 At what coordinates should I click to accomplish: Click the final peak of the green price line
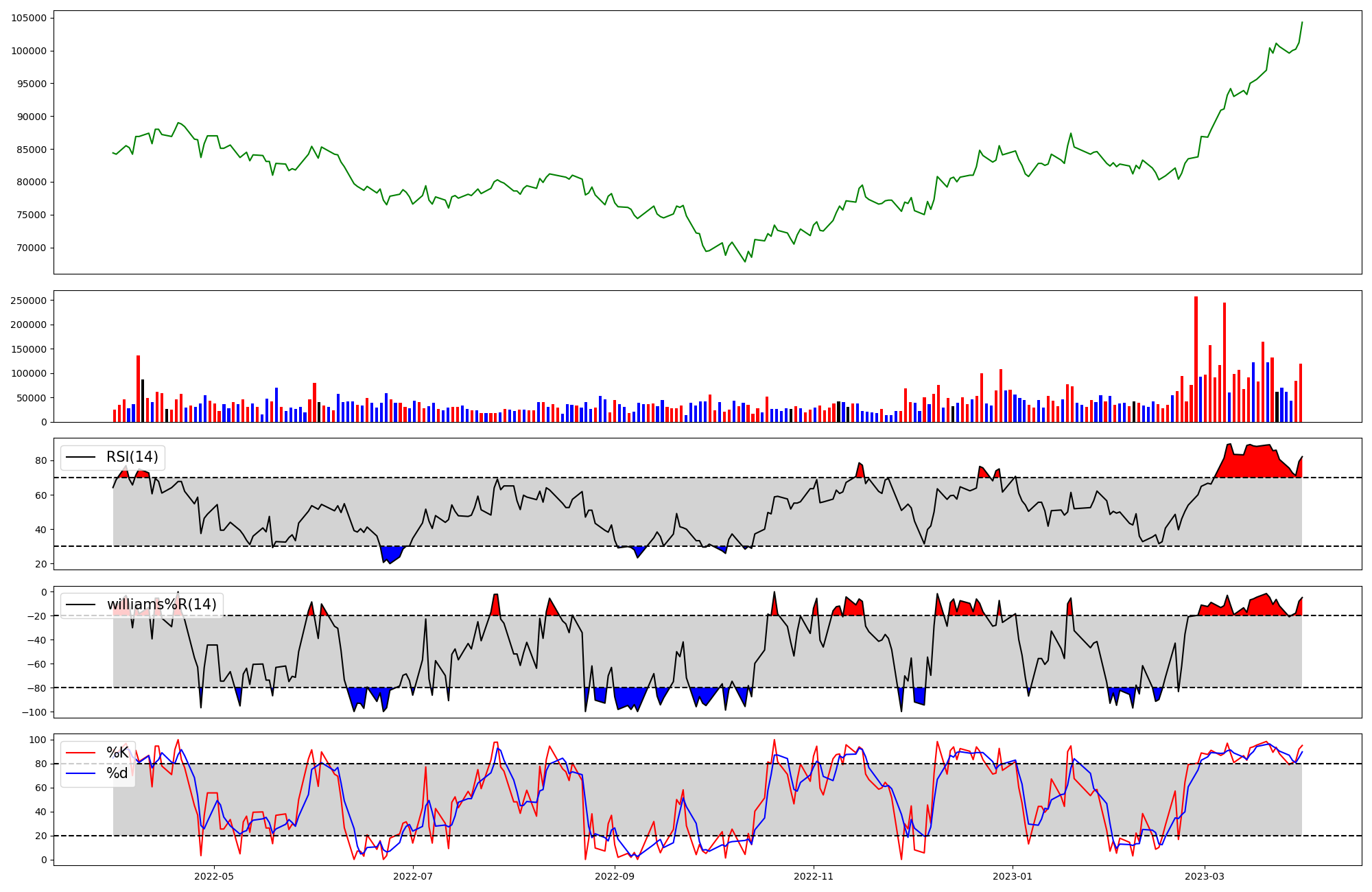[x=1302, y=23]
